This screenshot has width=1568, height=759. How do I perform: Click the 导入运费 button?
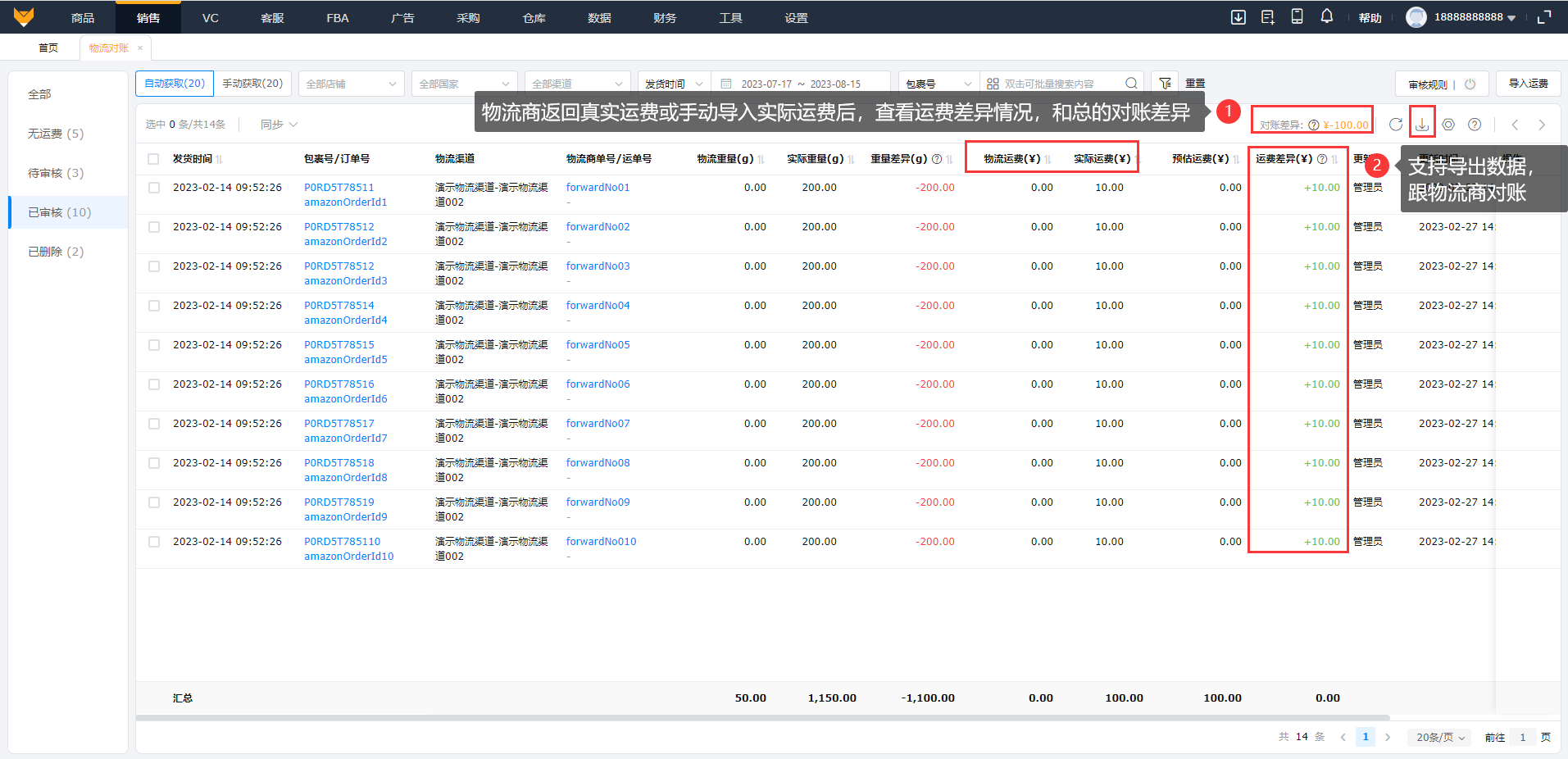1528,84
